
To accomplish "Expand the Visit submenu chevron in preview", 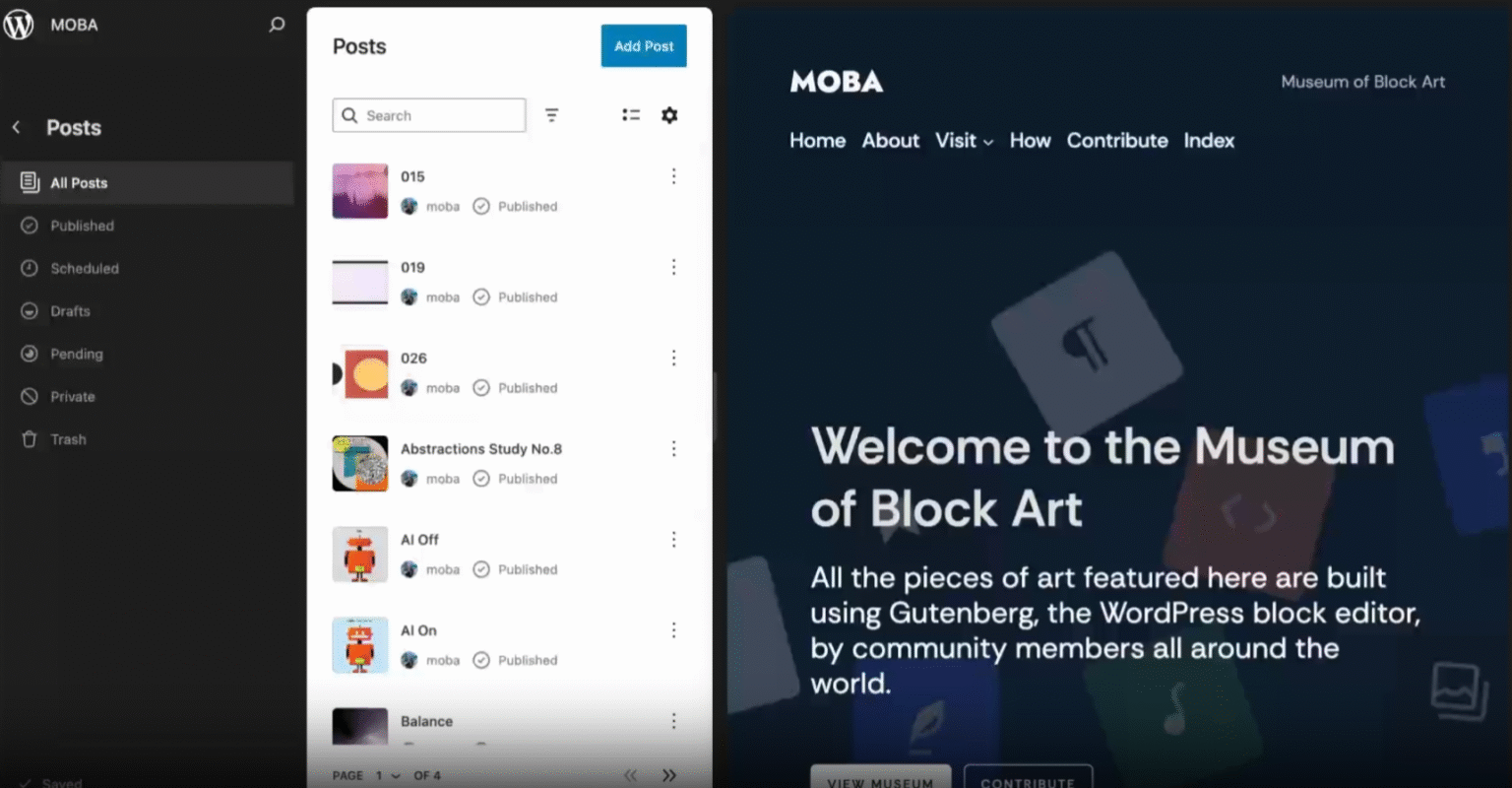I will [x=988, y=142].
